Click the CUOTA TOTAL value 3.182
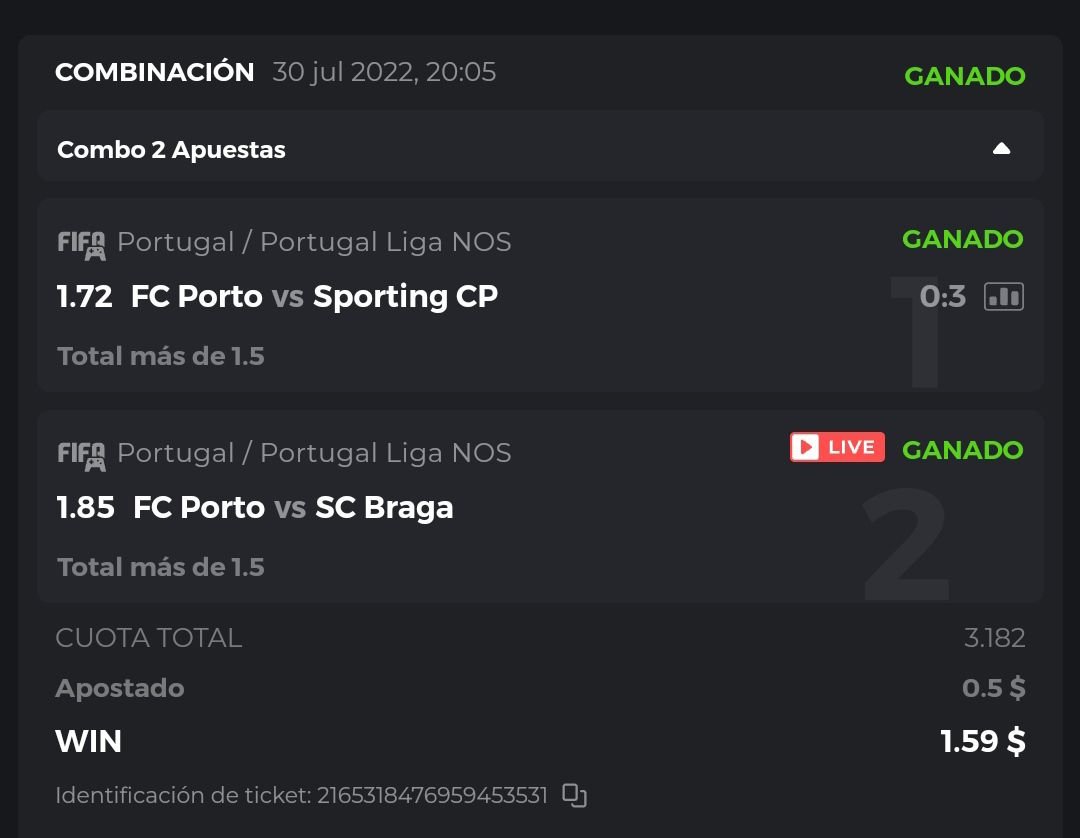 pos(994,638)
